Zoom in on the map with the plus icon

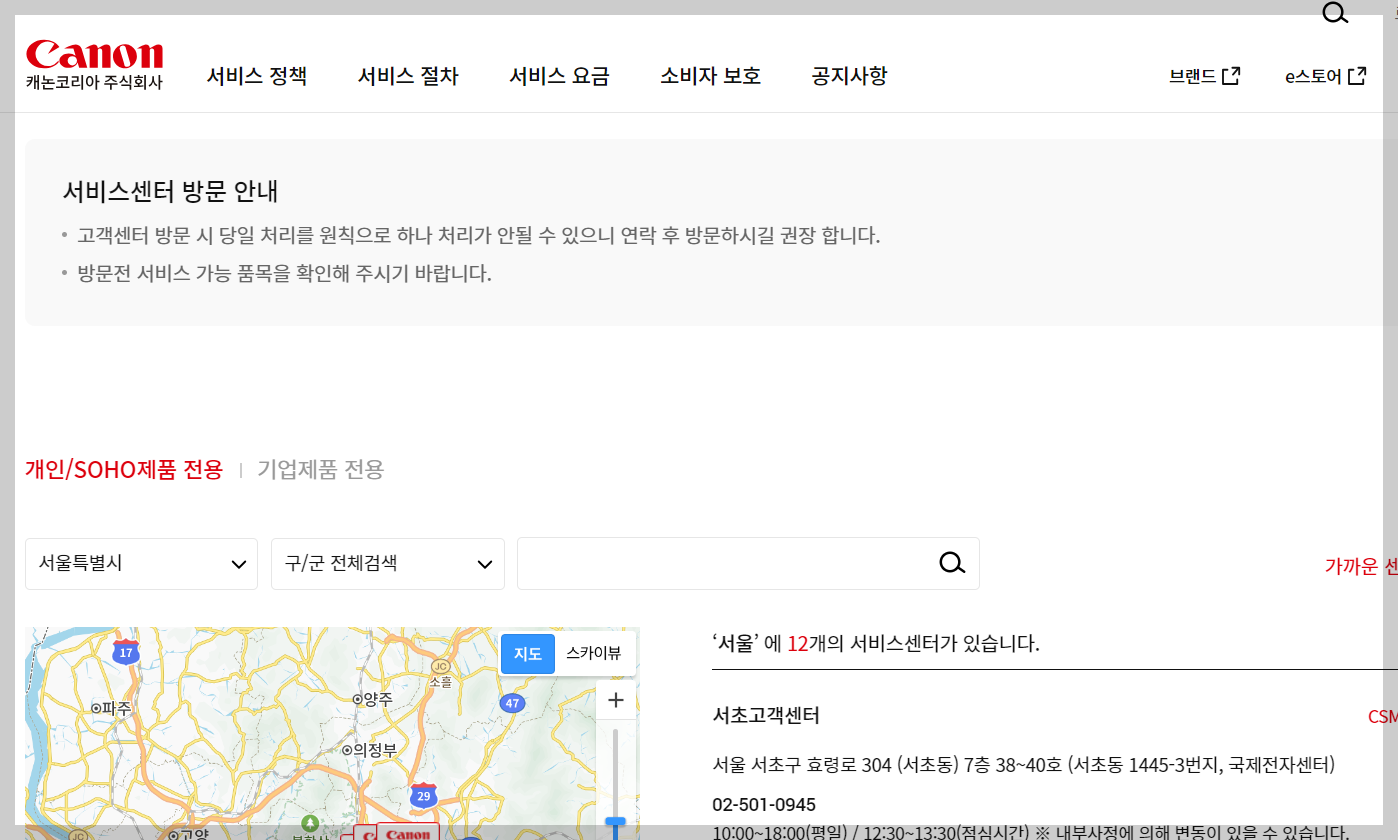615,700
